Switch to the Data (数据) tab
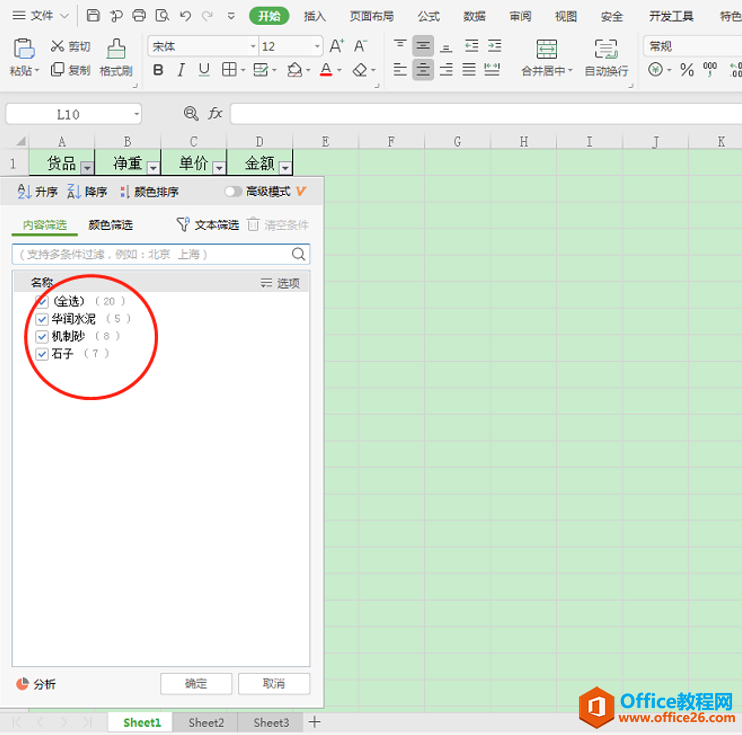This screenshot has height=735, width=742. pyautogui.click(x=475, y=17)
